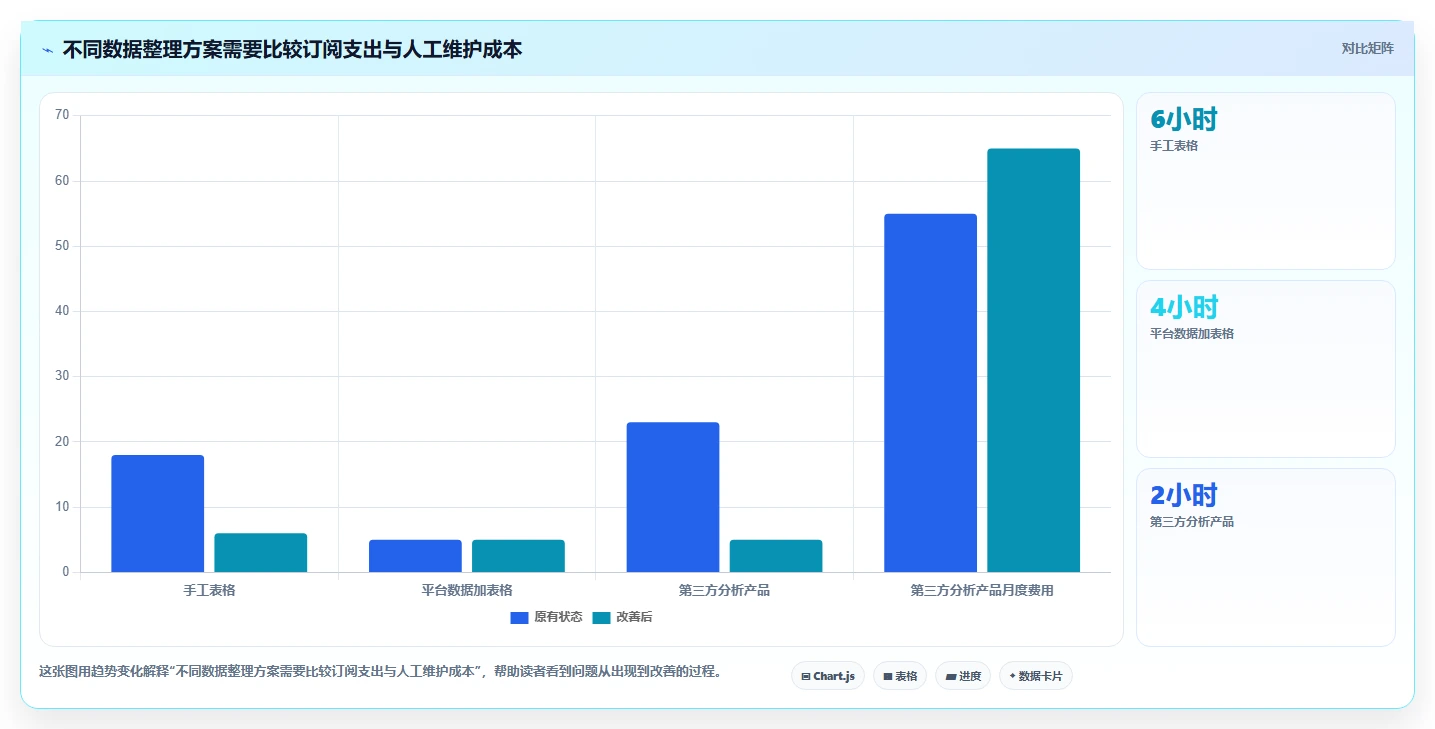Click the teal 平台数据加表格 bar
Screen dimensions: 1435x729
518,556
